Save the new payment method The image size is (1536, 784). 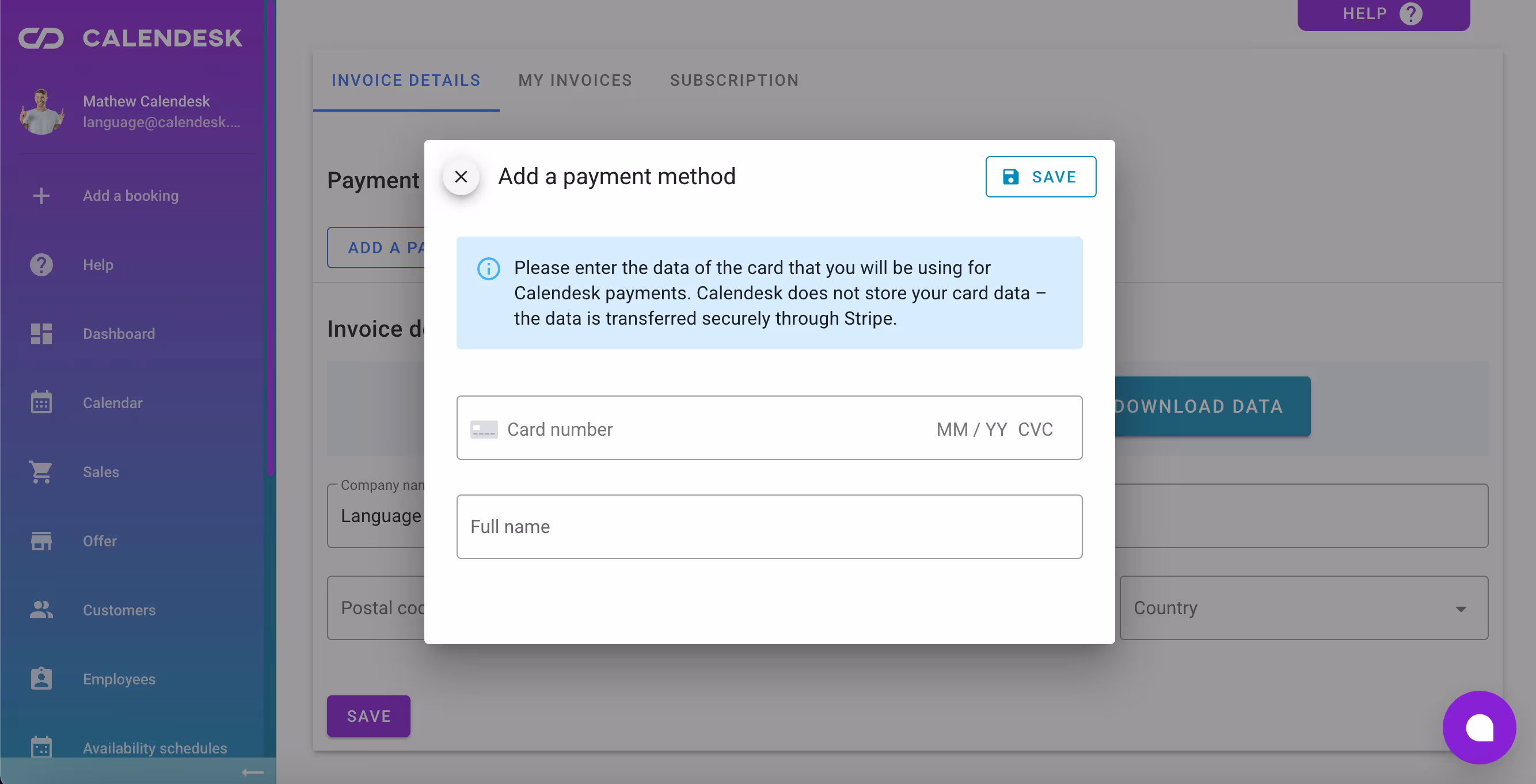coord(1040,177)
